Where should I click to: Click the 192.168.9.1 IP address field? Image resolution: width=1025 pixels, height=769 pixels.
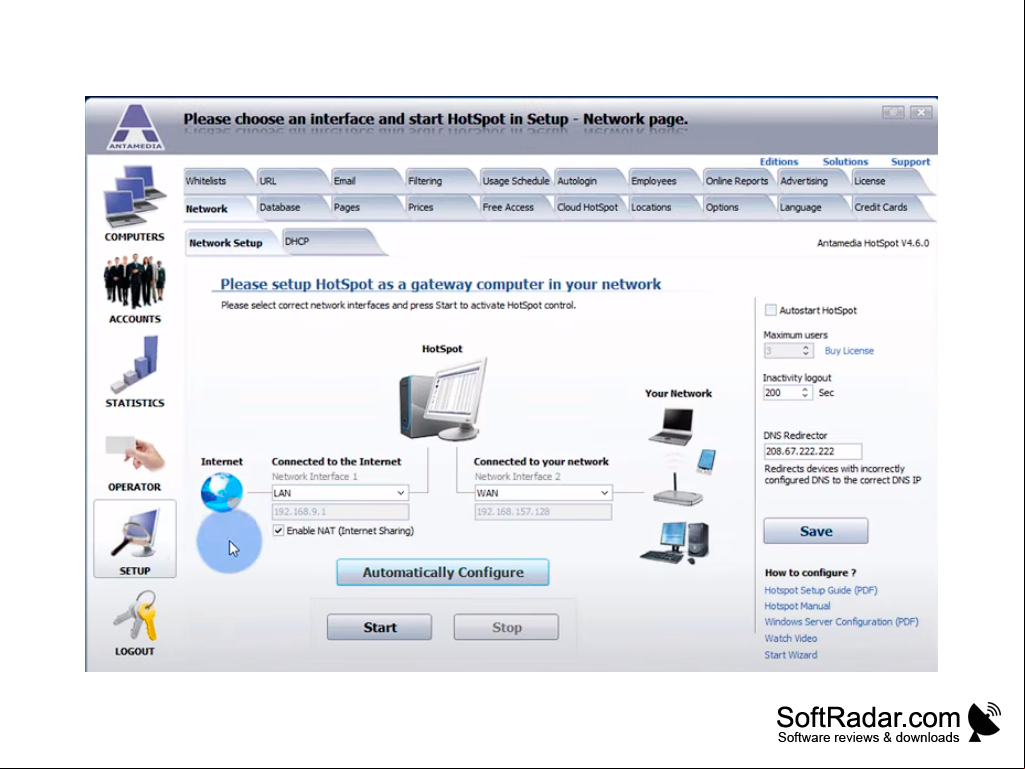point(340,511)
